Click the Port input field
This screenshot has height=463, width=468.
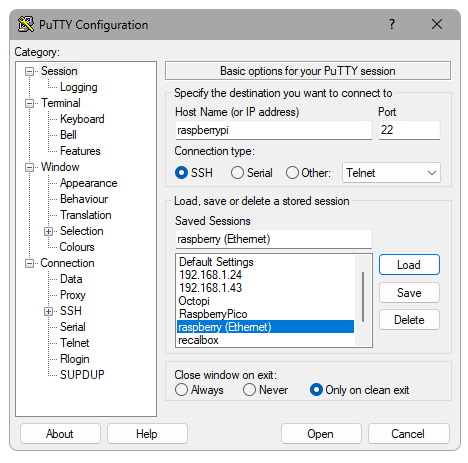point(409,130)
